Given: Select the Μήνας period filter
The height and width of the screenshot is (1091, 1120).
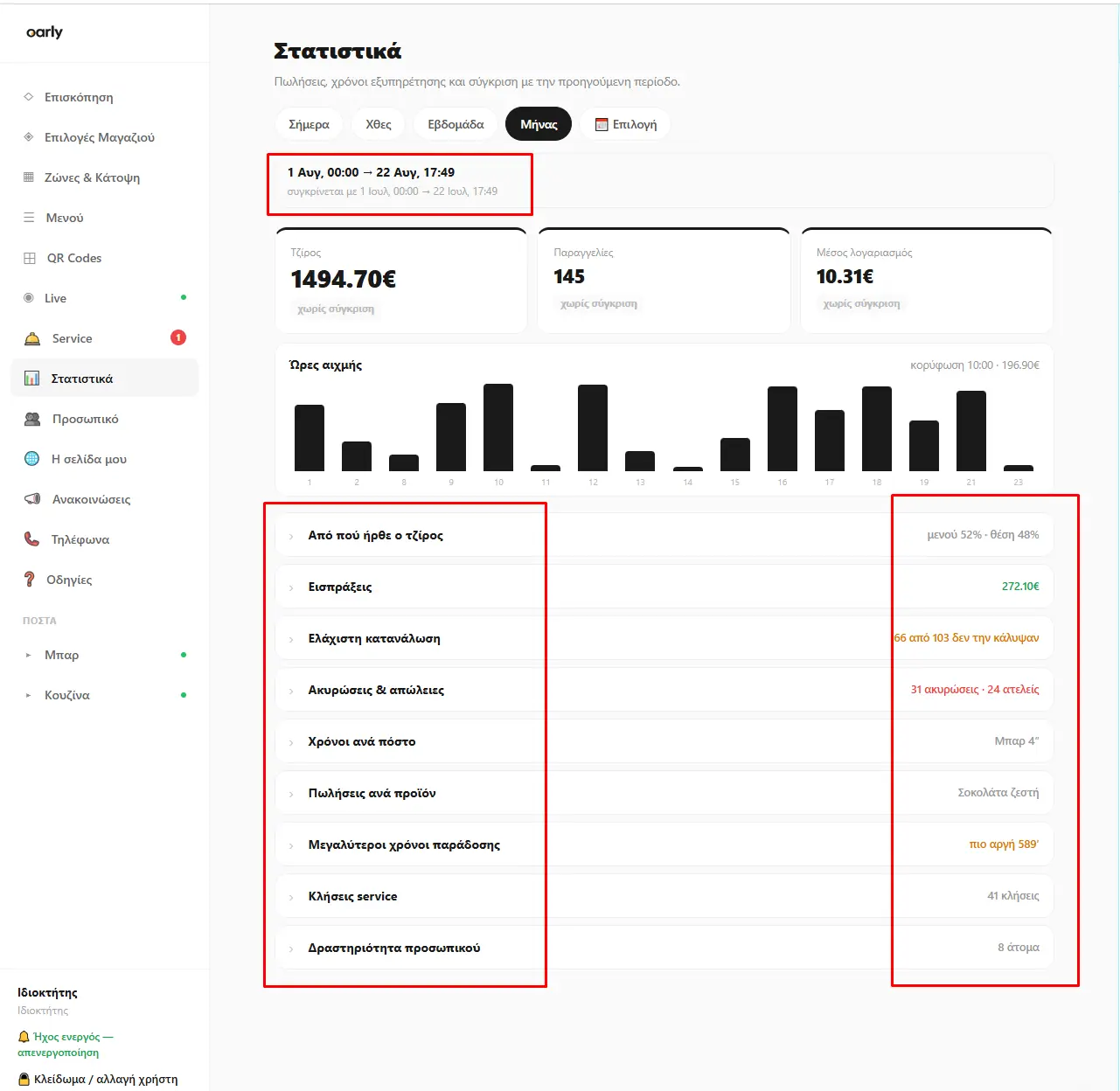Looking at the screenshot, I should click(x=539, y=124).
